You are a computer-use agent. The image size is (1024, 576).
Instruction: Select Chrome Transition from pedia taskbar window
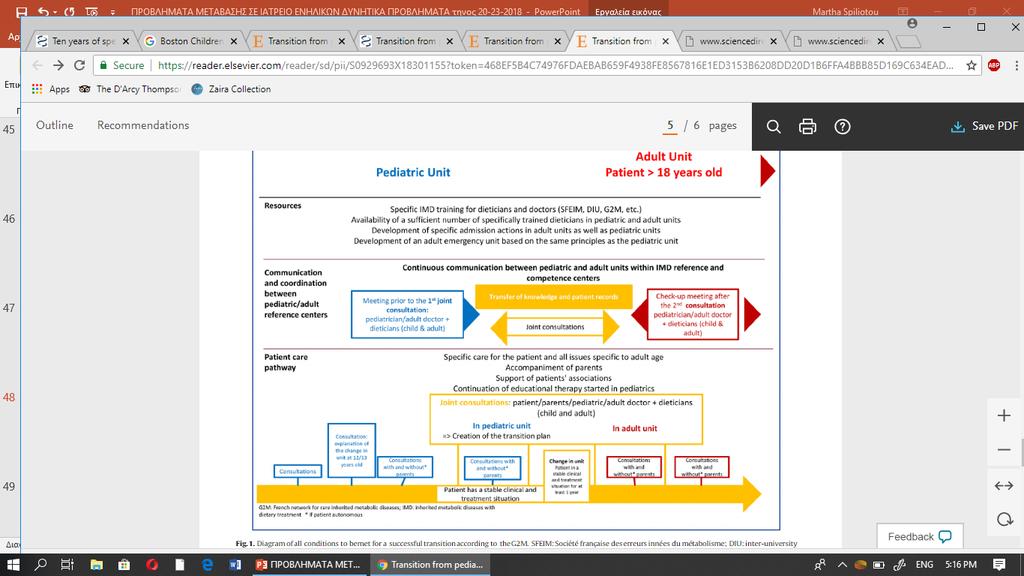pyautogui.click(x=430, y=564)
